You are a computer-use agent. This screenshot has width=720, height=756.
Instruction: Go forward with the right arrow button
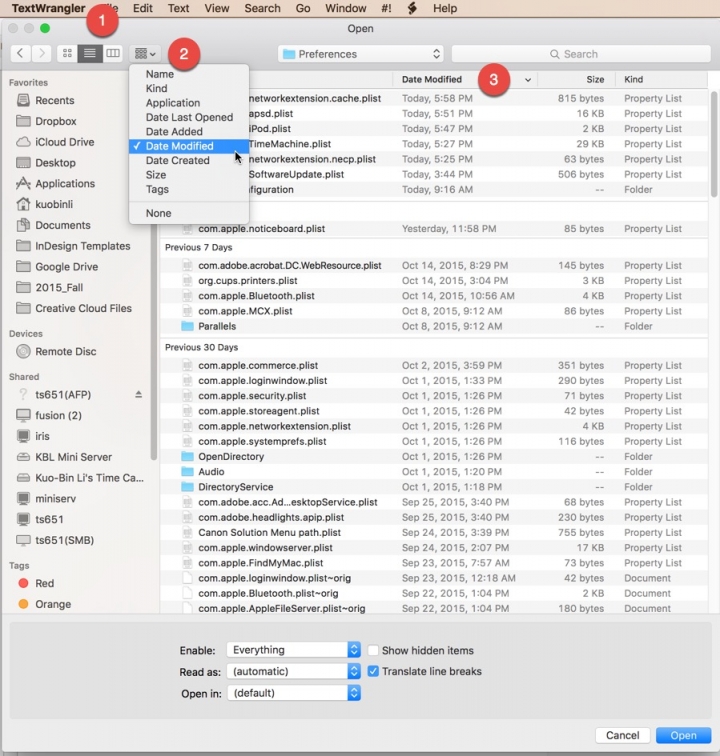click(41, 53)
